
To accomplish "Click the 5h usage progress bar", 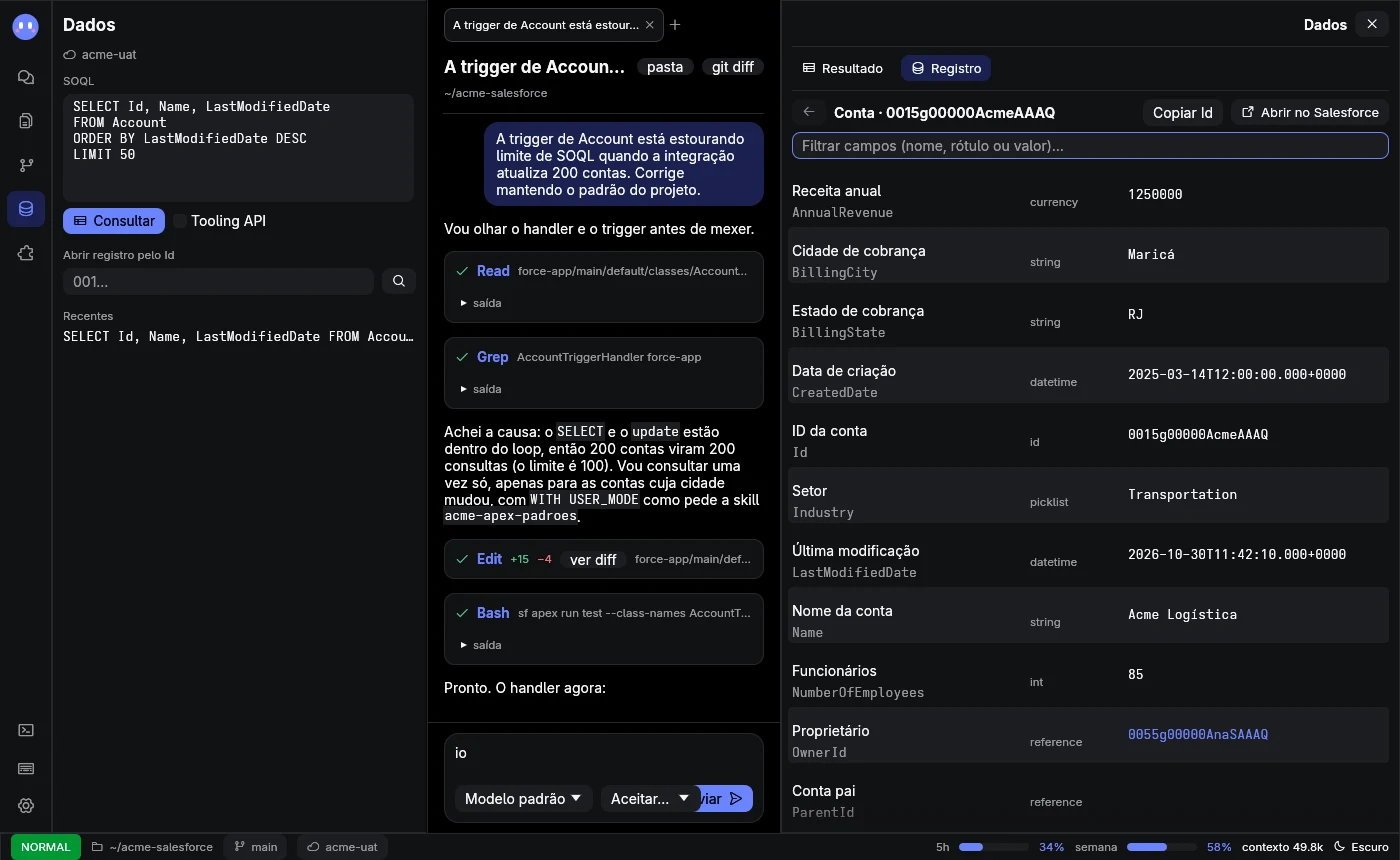I will [995, 847].
